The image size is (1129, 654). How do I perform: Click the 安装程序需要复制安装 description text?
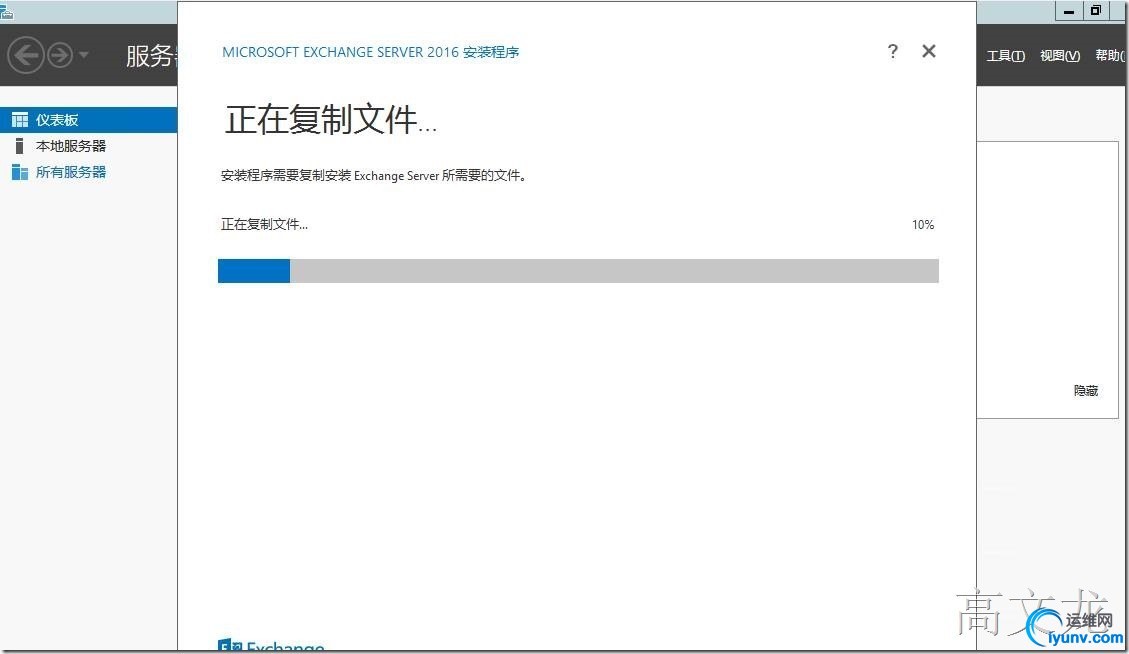374,176
